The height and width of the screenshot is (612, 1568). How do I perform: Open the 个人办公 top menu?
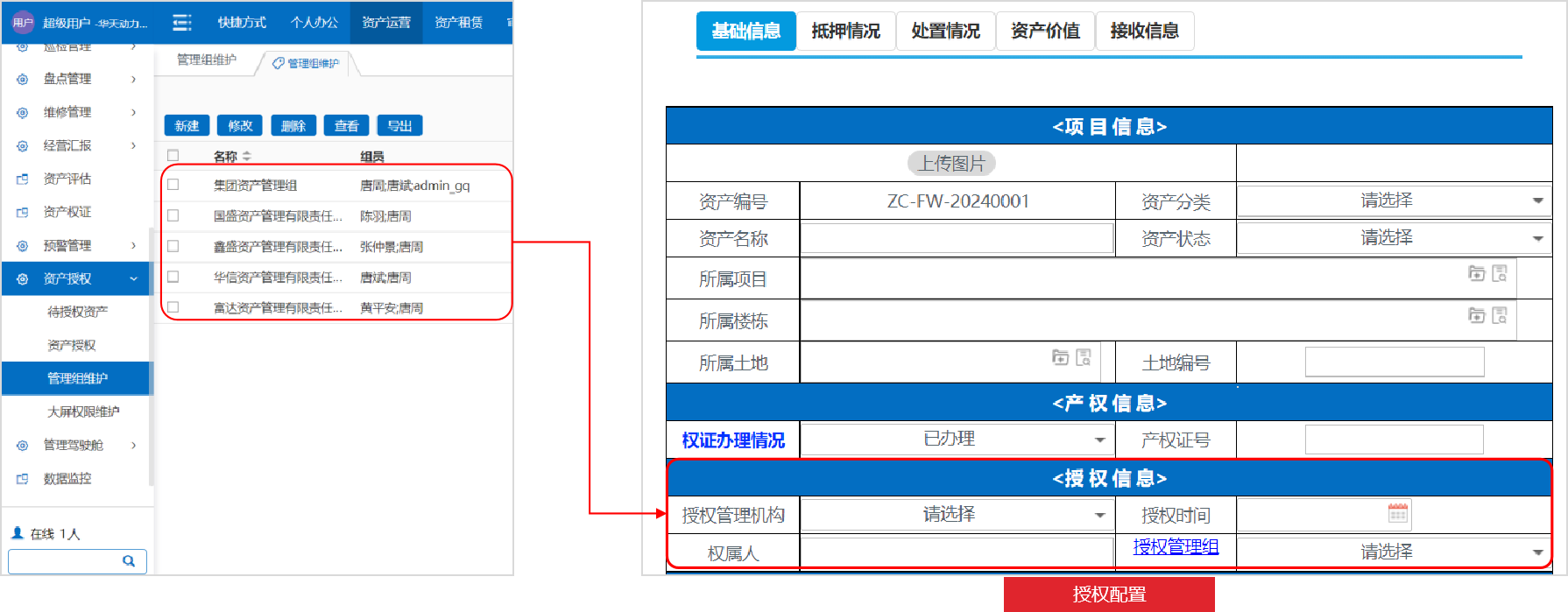(x=314, y=23)
